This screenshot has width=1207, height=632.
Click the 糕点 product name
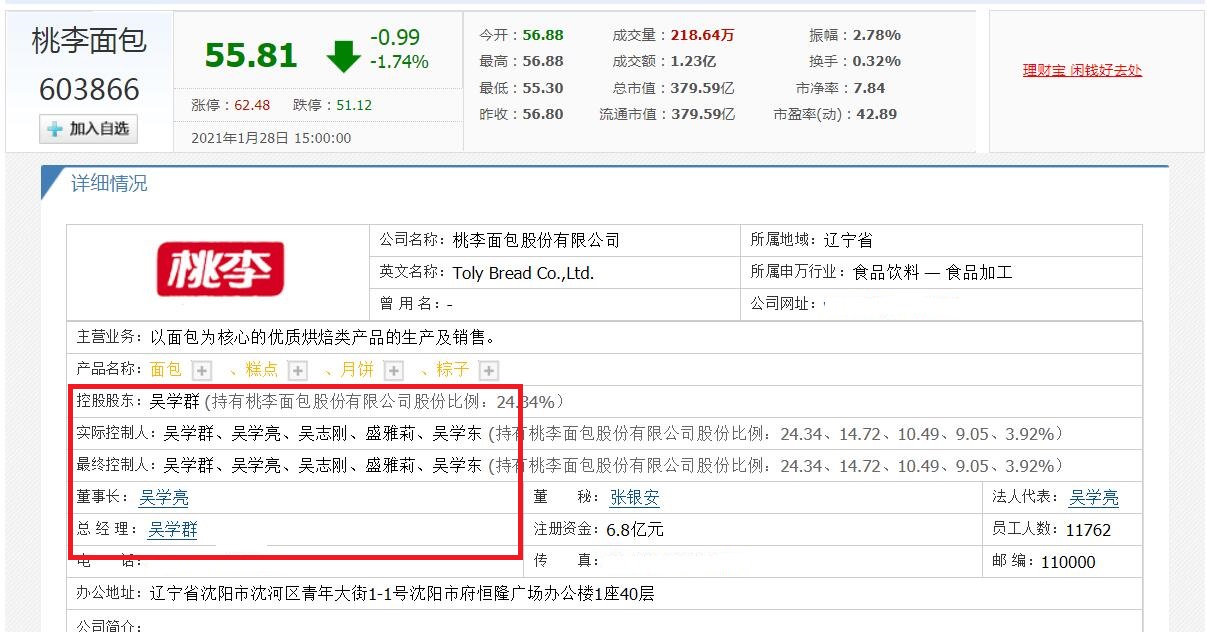point(261,370)
